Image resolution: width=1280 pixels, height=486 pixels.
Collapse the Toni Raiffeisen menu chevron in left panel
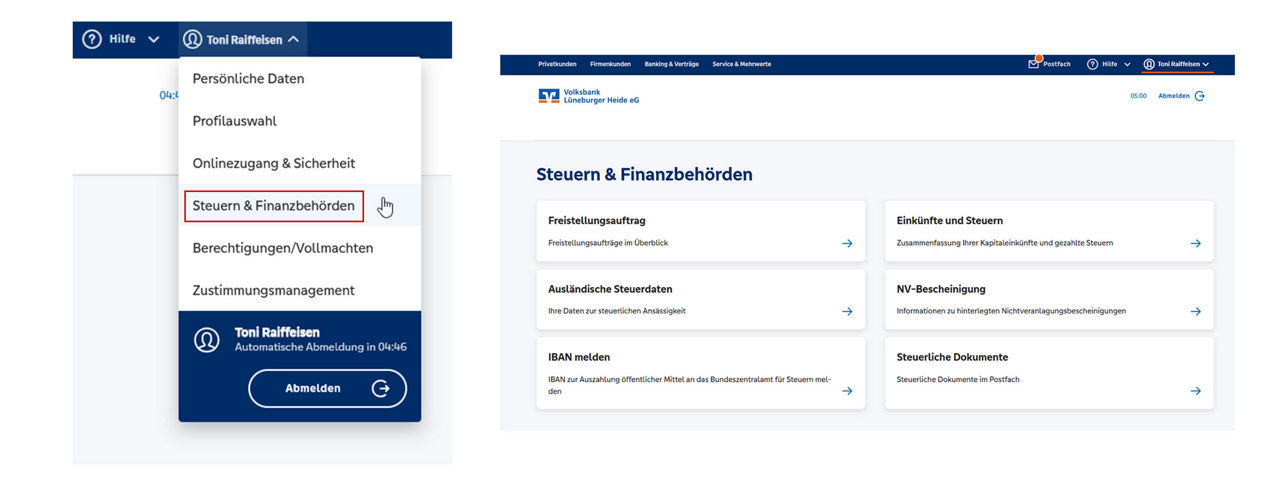[x=293, y=40]
